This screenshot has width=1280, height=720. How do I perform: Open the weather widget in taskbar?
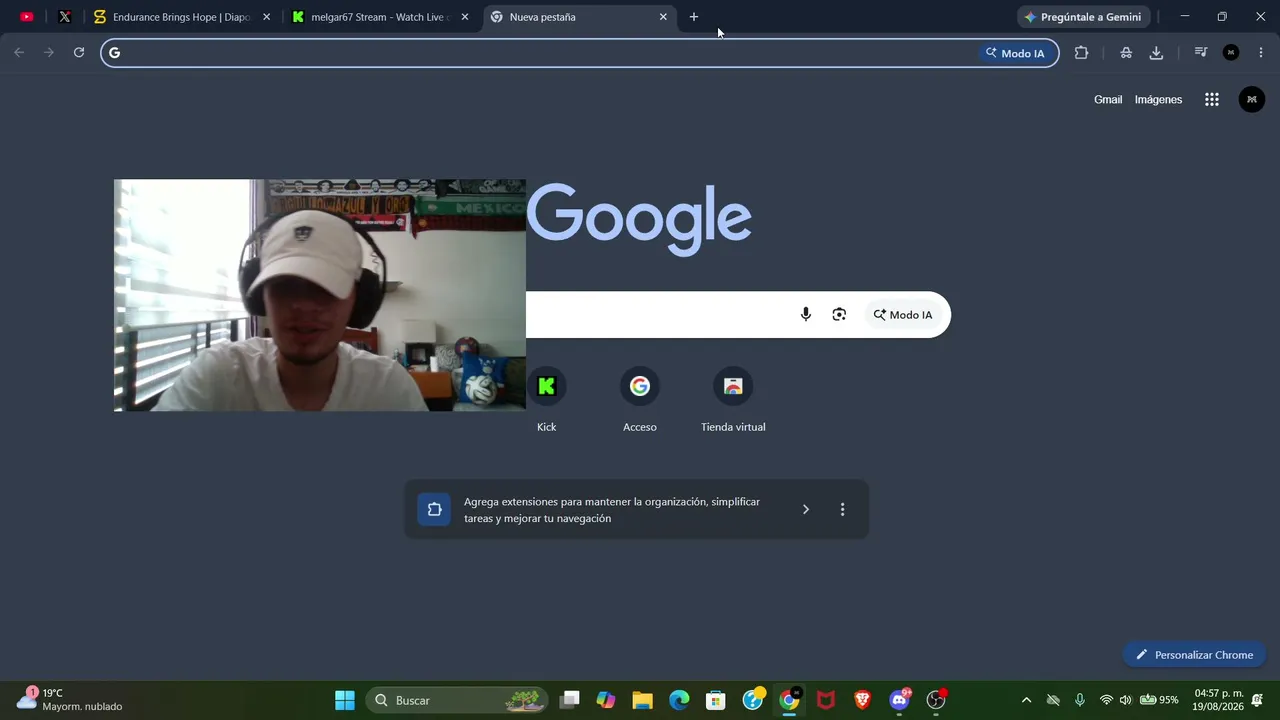click(x=70, y=700)
